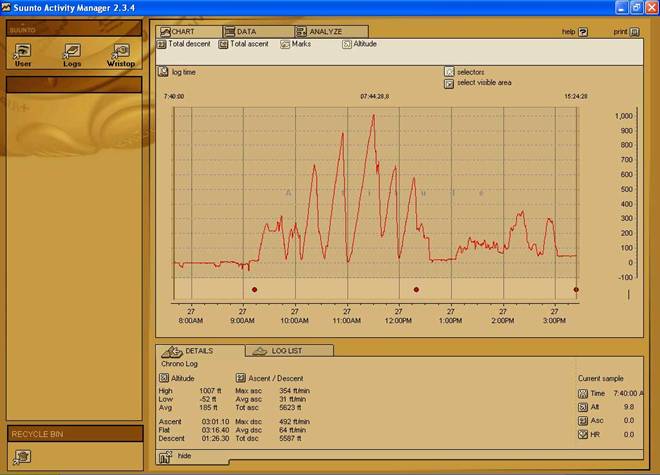Expand the select visible area option
This screenshot has width=660, height=475.
point(449,83)
